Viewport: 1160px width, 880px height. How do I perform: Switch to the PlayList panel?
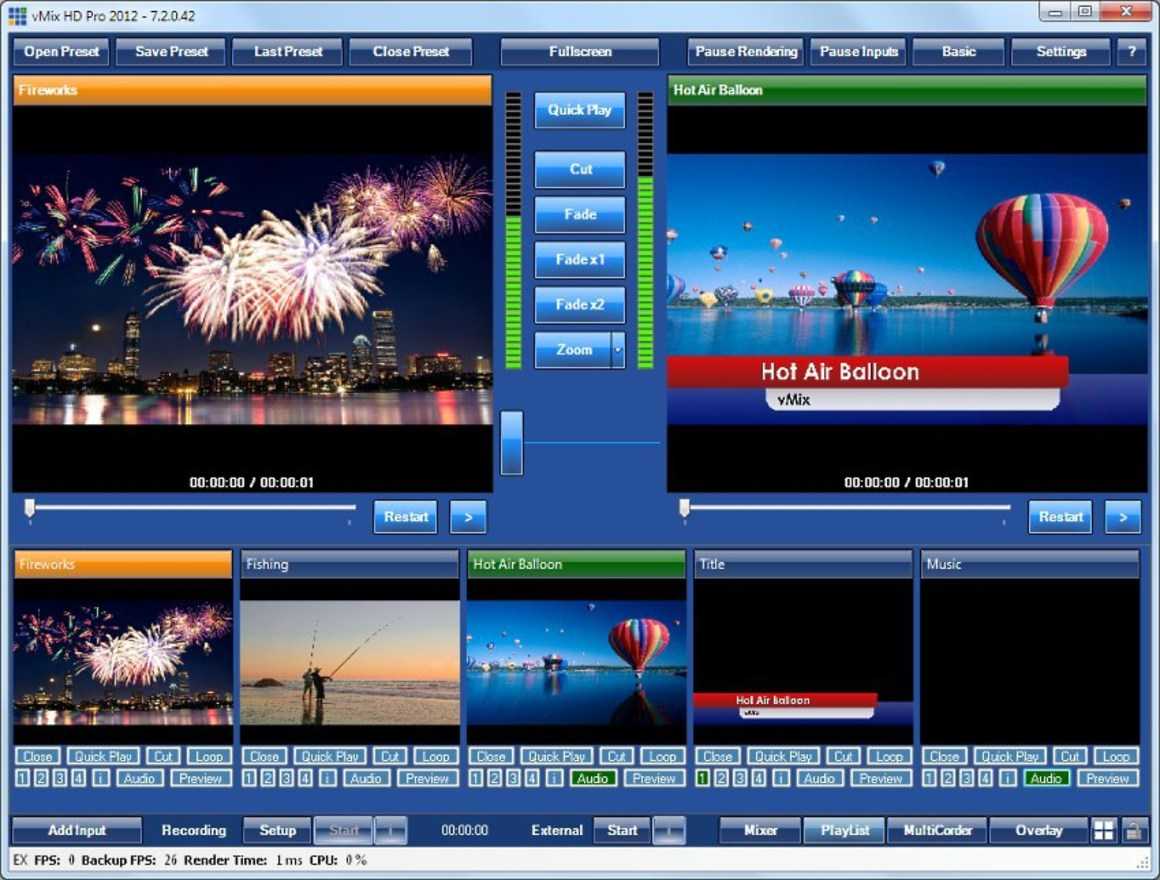(845, 830)
